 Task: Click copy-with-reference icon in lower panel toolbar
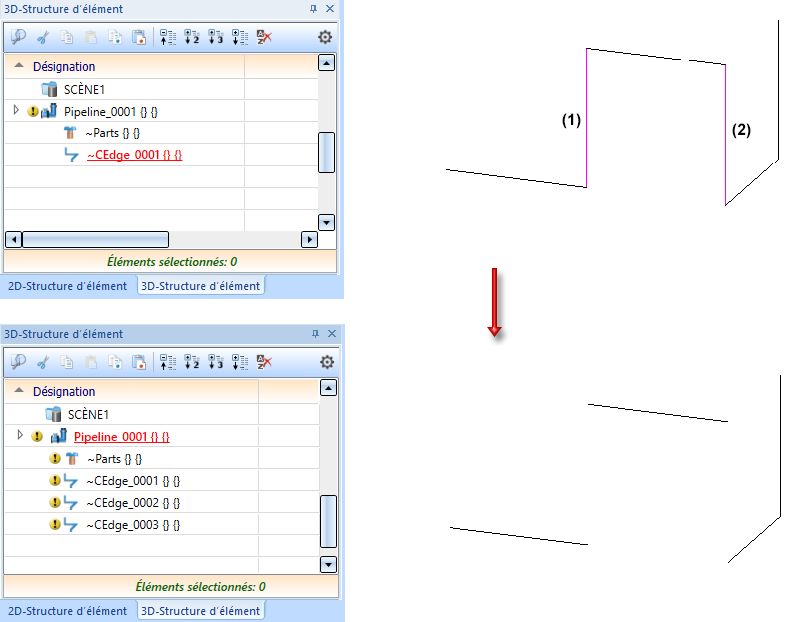pyautogui.click(x=115, y=362)
